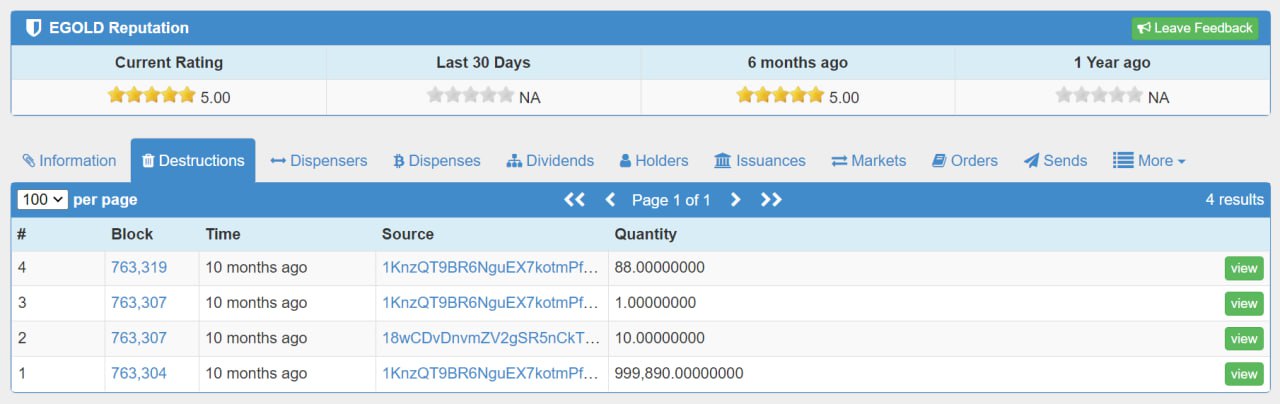Image resolution: width=1280 pixels, height=404 pixels.
Task: Go to previous page arrow
Action: [610, 200]
